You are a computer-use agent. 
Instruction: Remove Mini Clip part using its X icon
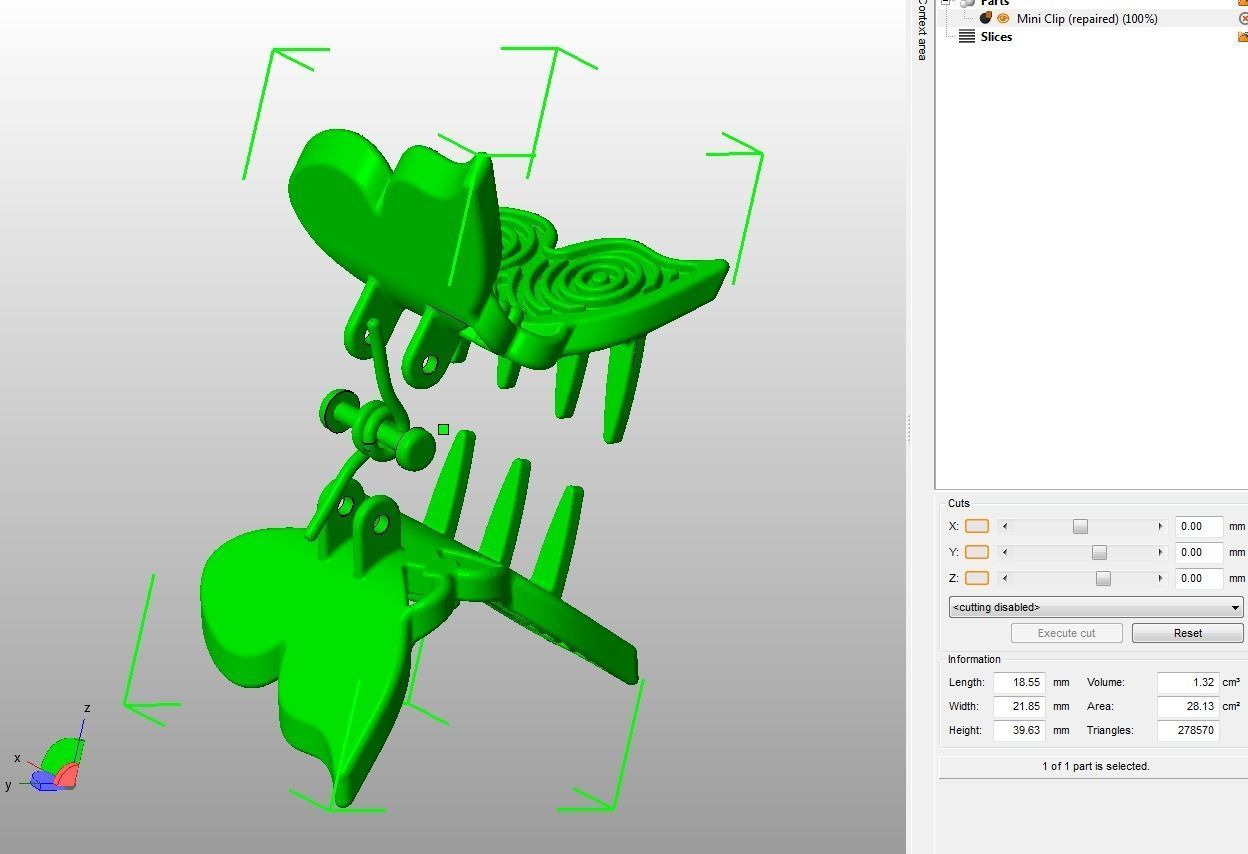pyautogui.click(x=1243, y=18)
